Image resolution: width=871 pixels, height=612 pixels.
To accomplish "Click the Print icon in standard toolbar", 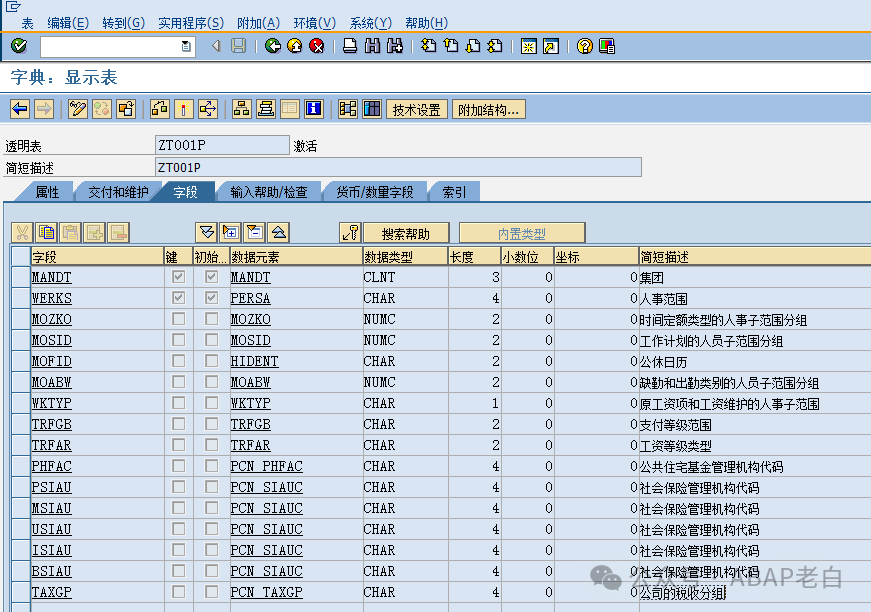I will pos(350,46).
